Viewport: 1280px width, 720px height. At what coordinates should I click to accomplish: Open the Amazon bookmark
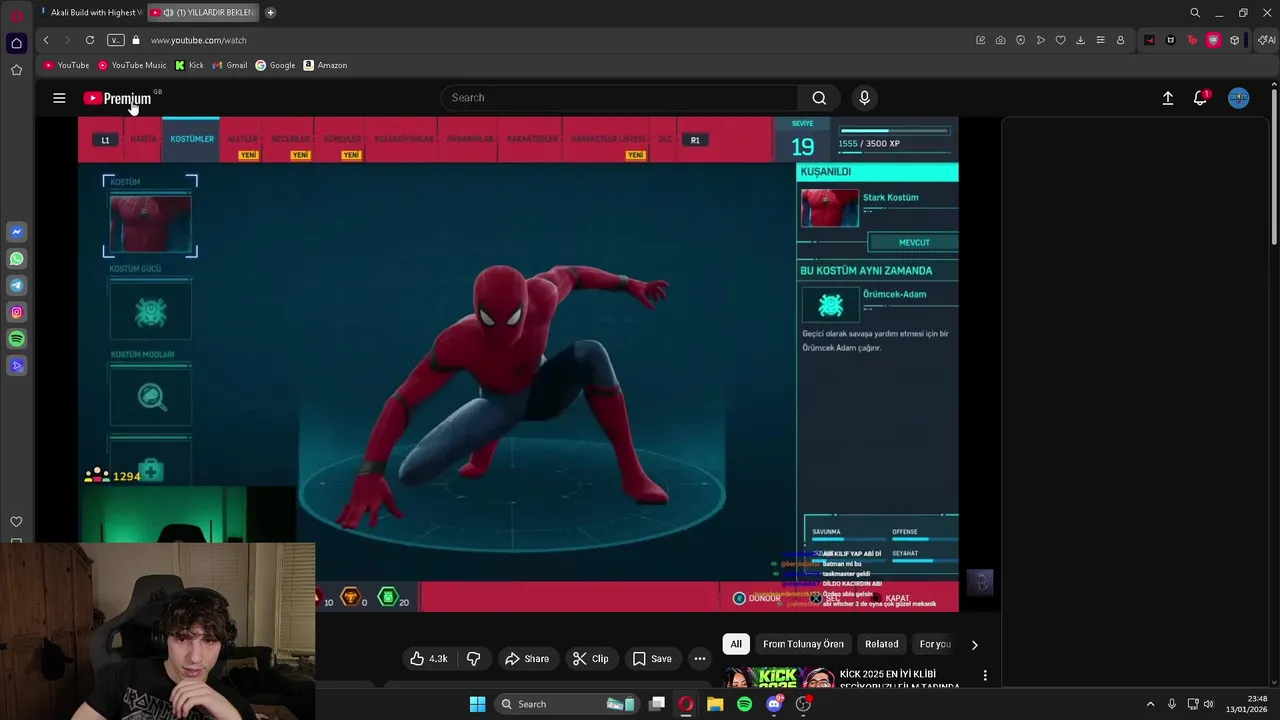point(325,65)
